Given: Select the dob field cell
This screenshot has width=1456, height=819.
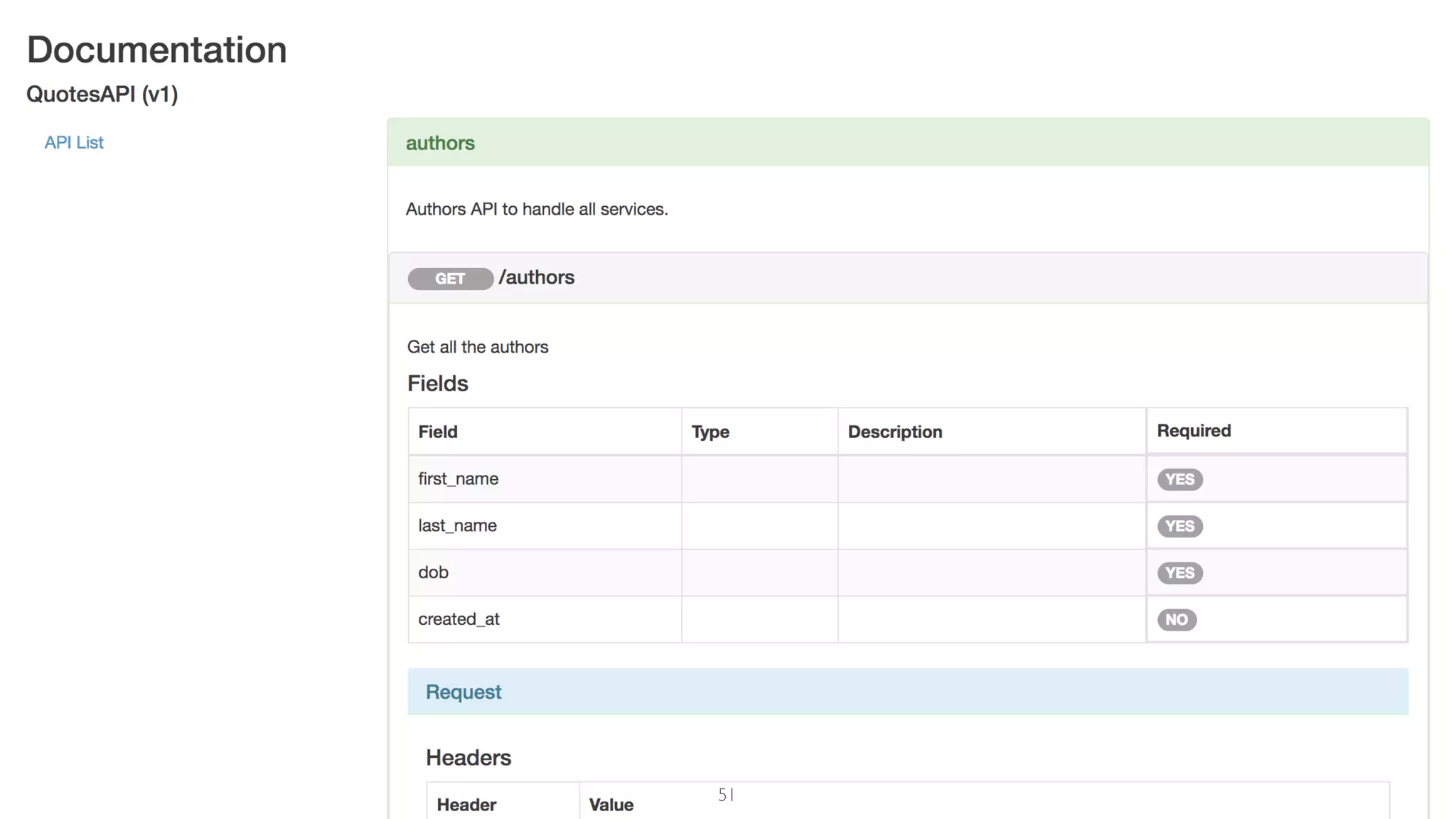Looking at the screenshot, I should [434, 573].
